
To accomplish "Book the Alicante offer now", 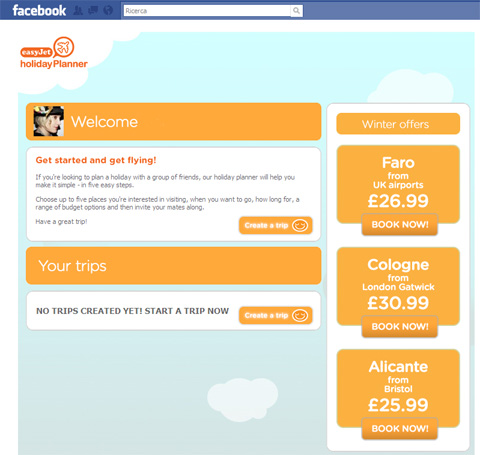I will 400,429.
